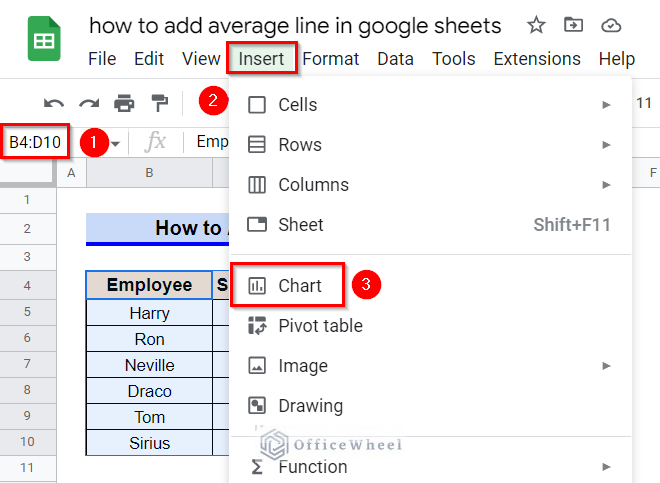
Task: Click the print icon in toolbar
Action: click(x=124, y=103)
